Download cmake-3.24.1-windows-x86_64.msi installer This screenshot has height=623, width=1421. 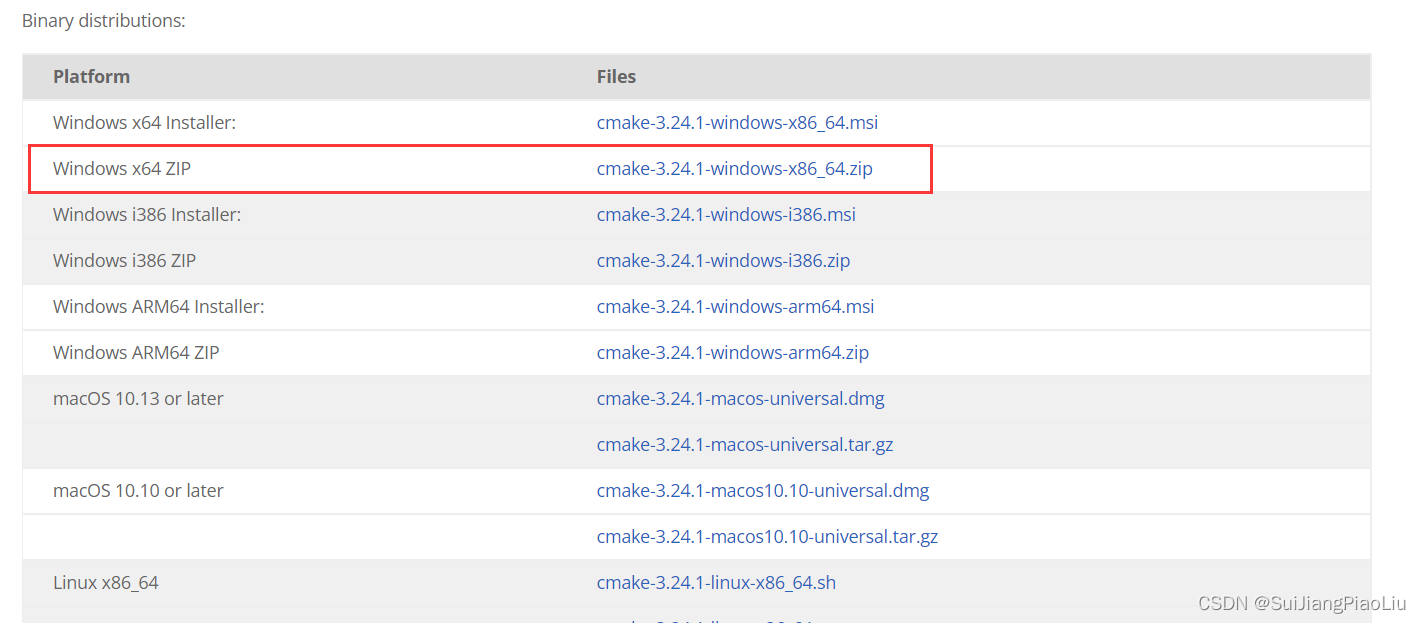tap(737, 123)
